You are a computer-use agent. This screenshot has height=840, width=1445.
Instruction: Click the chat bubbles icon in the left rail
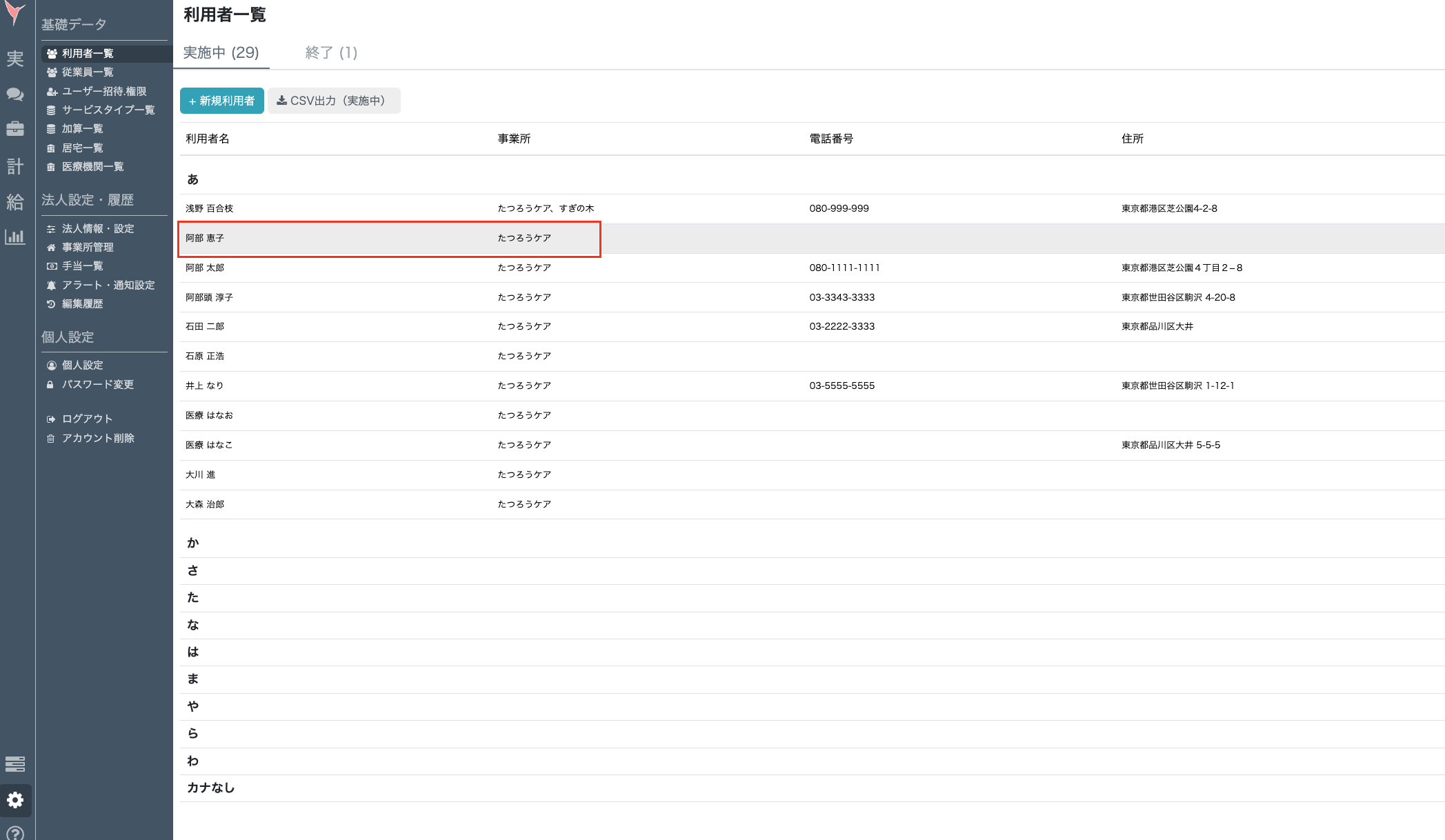pyautogui.click(x=15, y=94)
